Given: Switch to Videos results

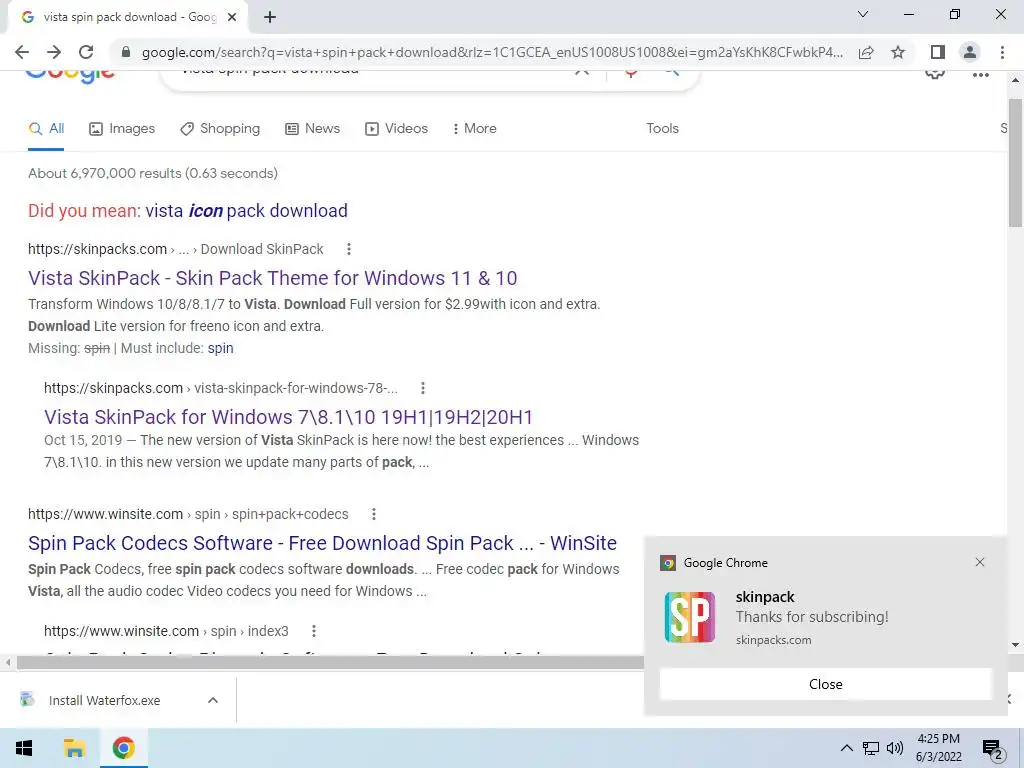Looking at the screenshot, I should [396, 129].
